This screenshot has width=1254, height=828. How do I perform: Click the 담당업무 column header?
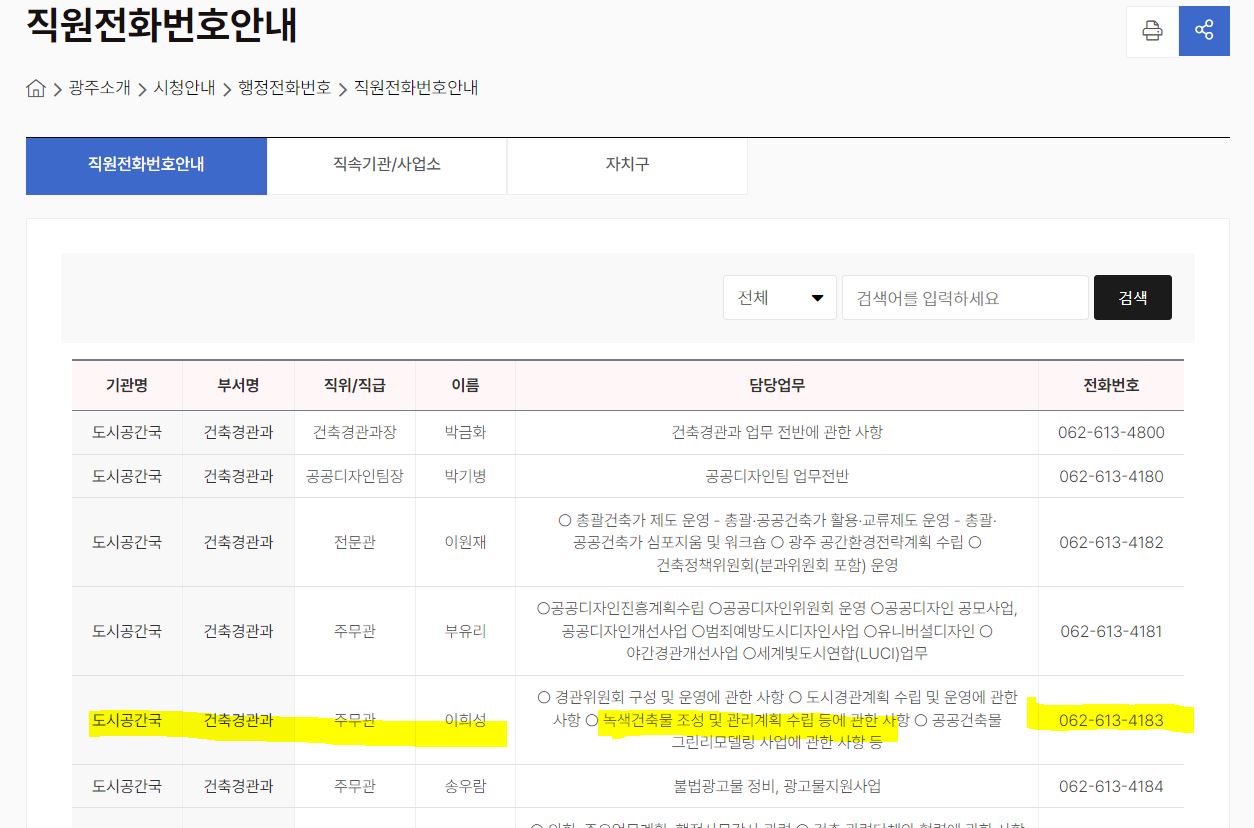tap(776, 385)
